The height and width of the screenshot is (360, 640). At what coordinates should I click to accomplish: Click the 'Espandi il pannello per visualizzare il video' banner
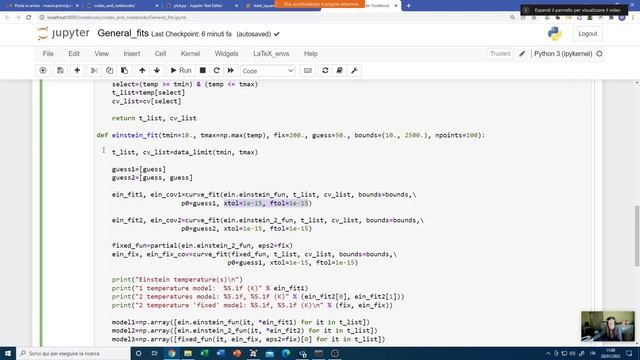point(574,10)
